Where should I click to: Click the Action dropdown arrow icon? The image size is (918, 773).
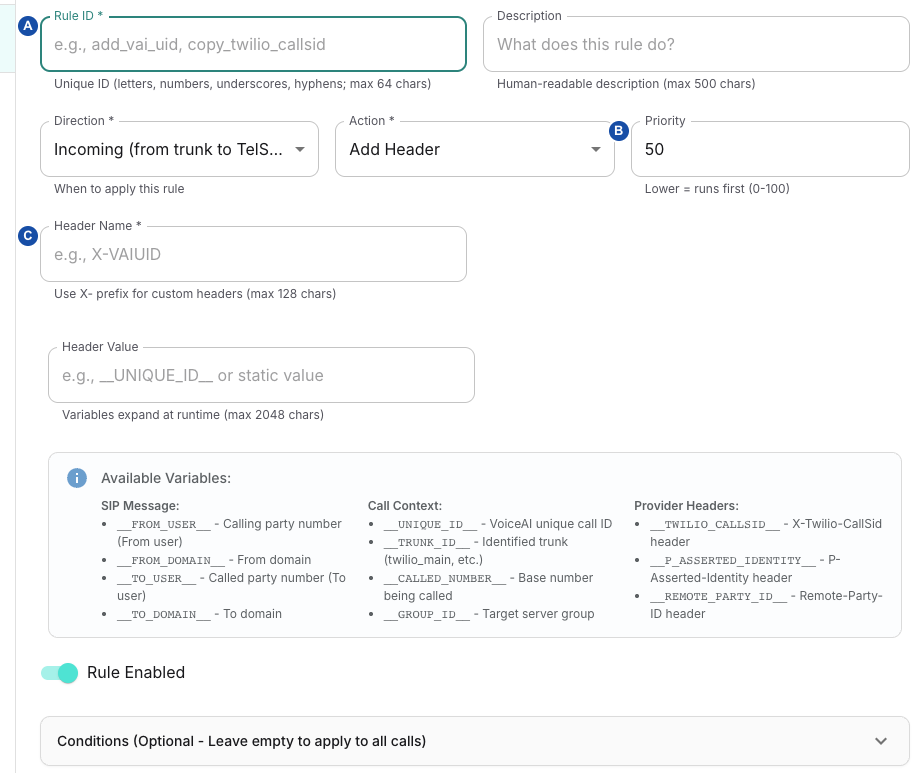[595, 149]
